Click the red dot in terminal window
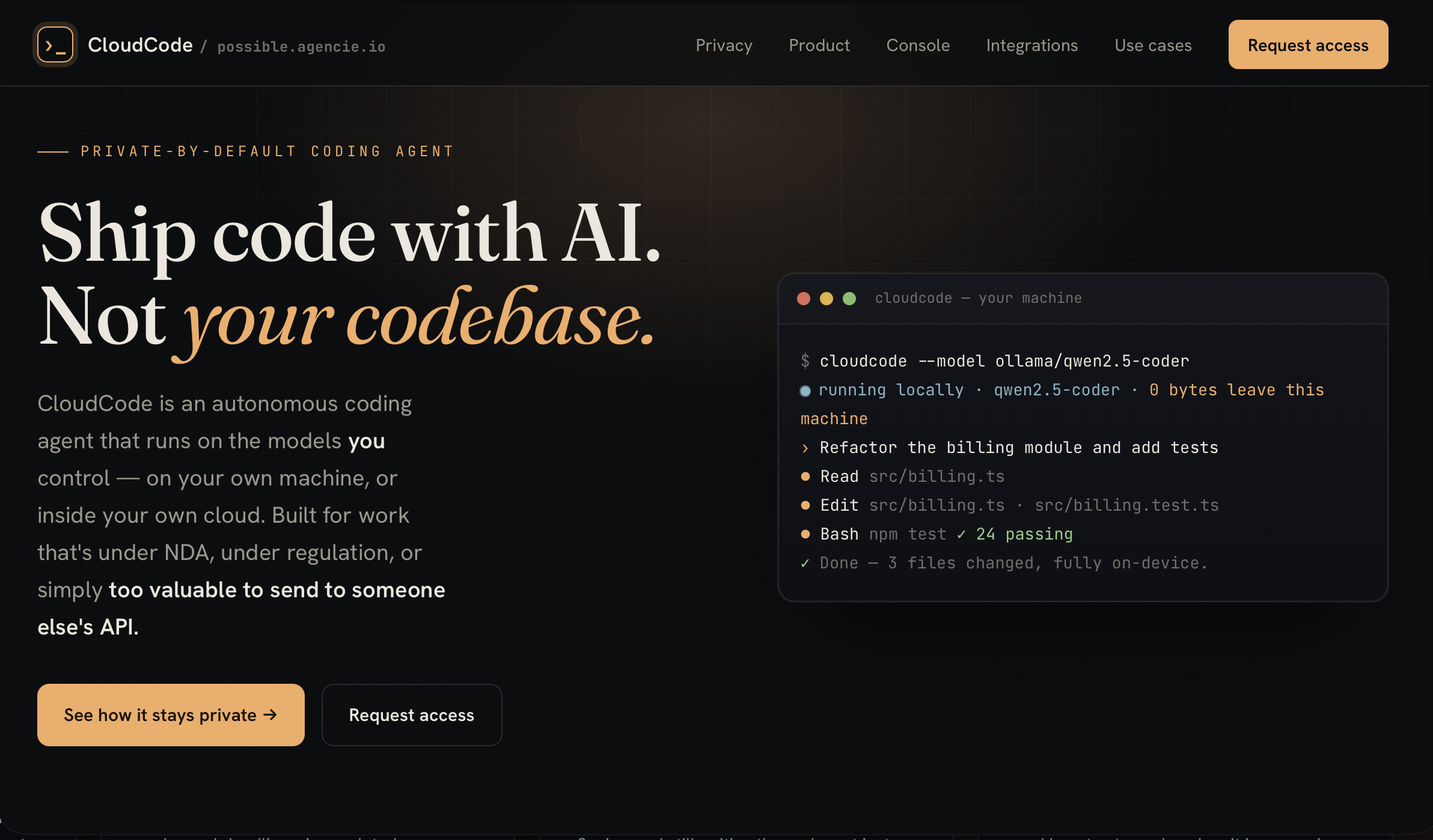 804,299
